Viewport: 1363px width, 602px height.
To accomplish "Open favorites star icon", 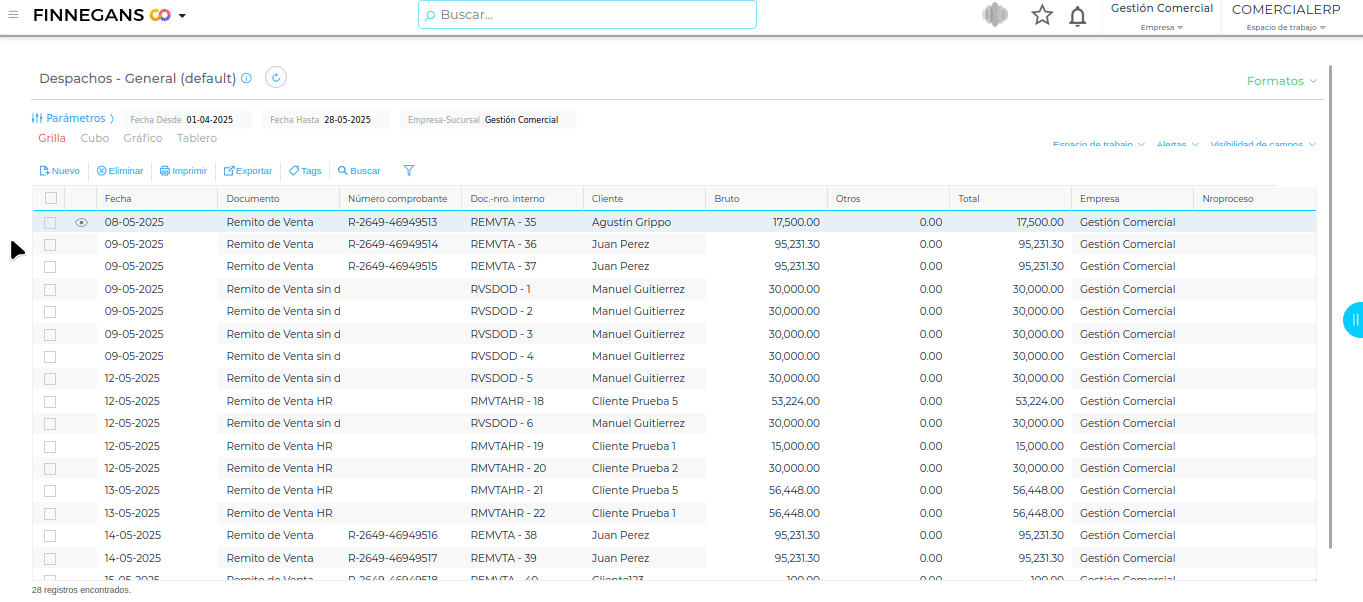I will tap(1042, 15).
